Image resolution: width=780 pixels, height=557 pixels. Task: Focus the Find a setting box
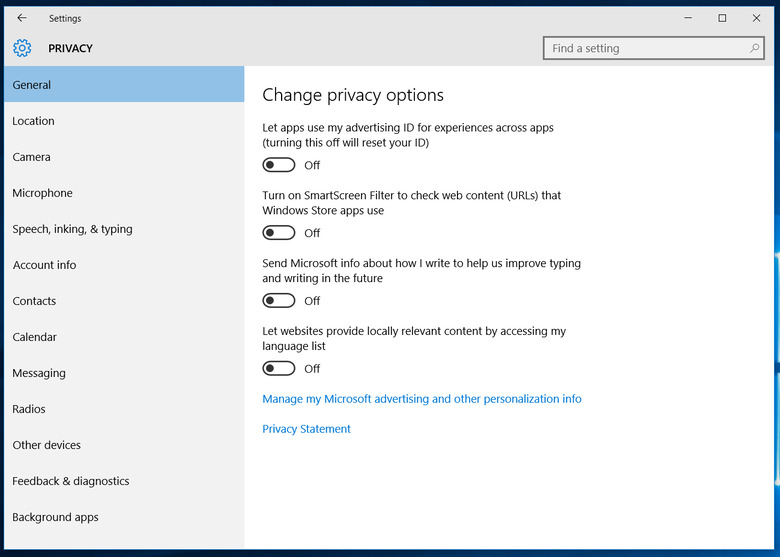click(654, 48)
